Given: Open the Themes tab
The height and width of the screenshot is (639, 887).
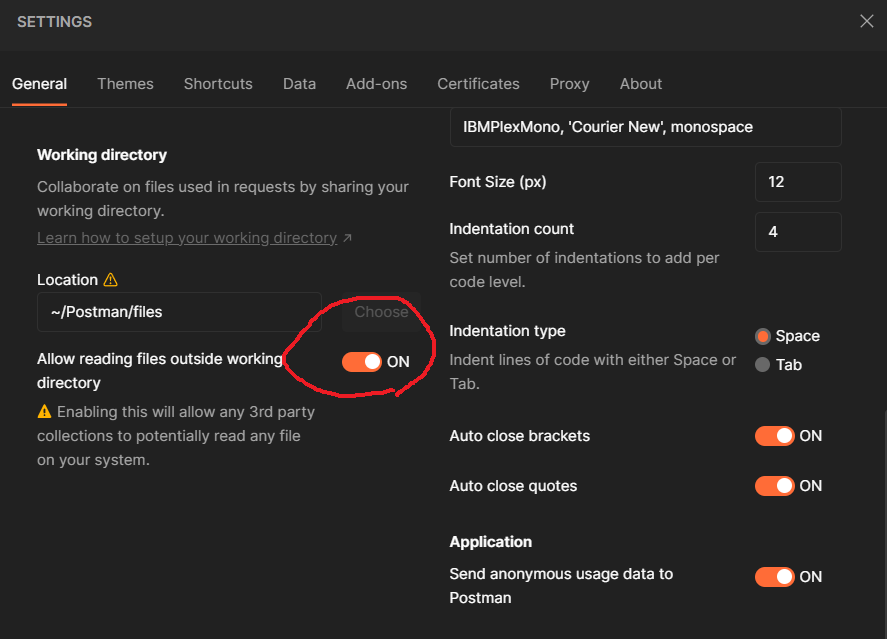Looking at the screenshot, I should click(126, 84).
